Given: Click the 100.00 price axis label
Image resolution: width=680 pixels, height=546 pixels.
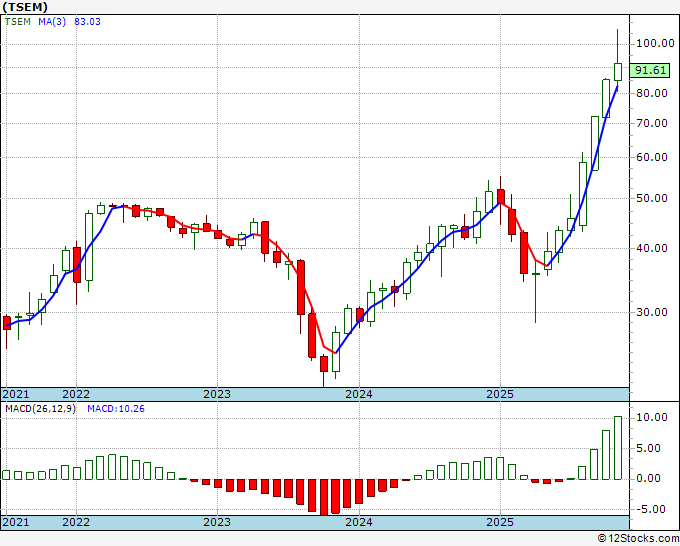Looking at the screenshot, I should [655, 43].
